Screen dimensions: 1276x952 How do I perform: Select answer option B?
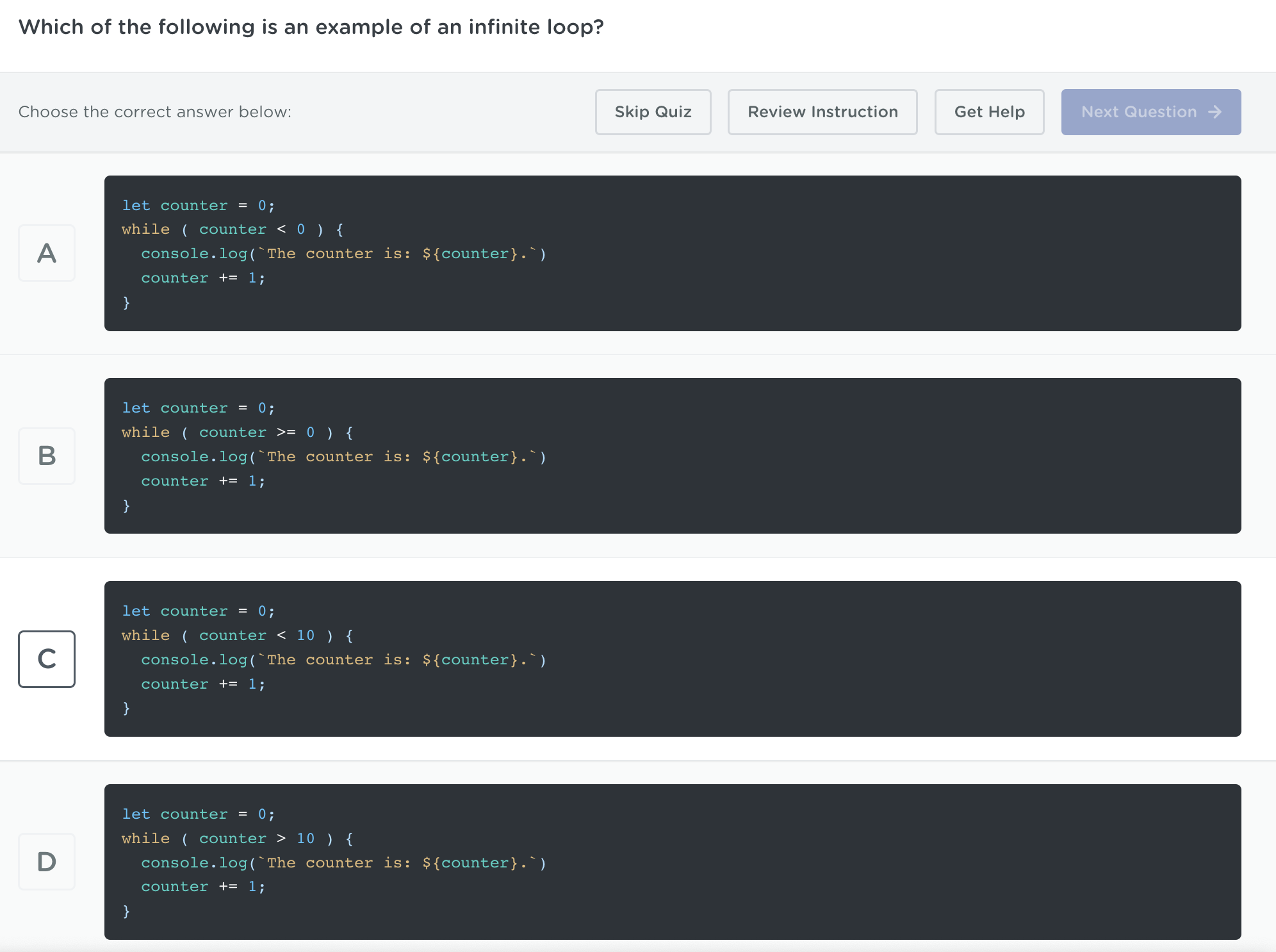[x=47, y=456]
